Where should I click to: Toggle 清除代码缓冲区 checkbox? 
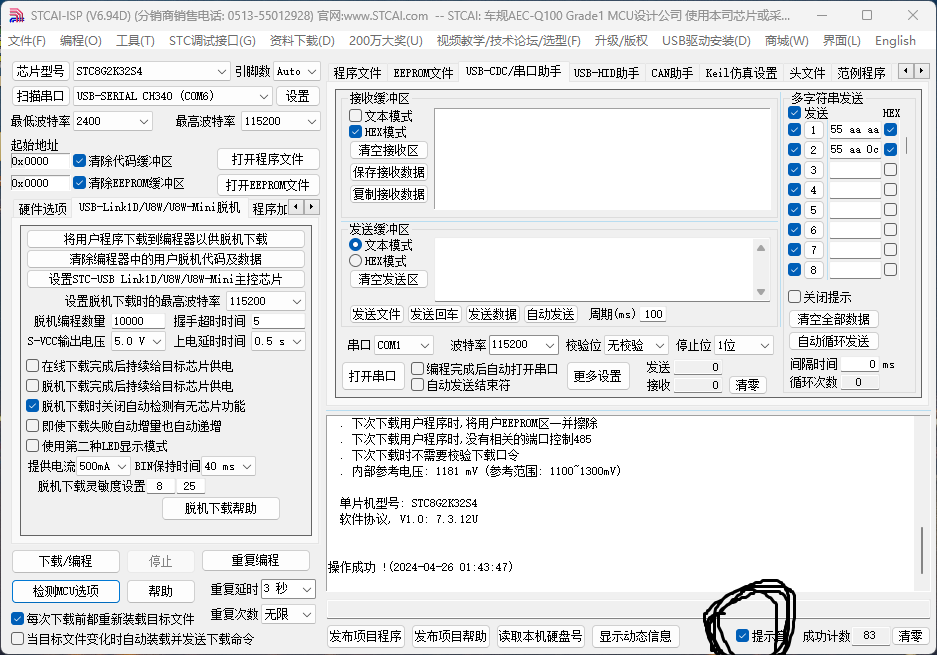click(x=79, y=161)
